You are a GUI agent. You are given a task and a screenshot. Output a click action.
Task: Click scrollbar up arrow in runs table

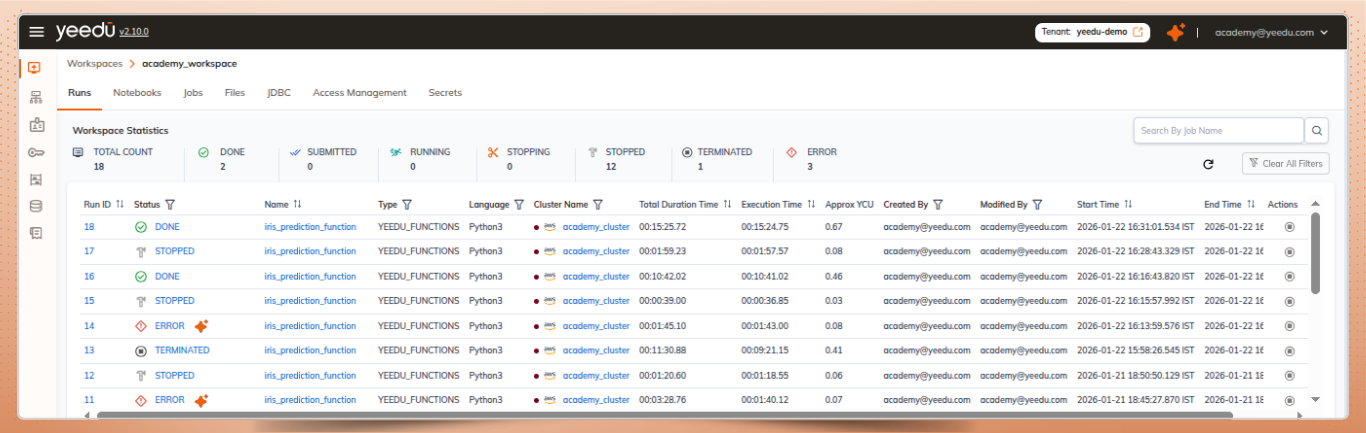click(1315, 203)
